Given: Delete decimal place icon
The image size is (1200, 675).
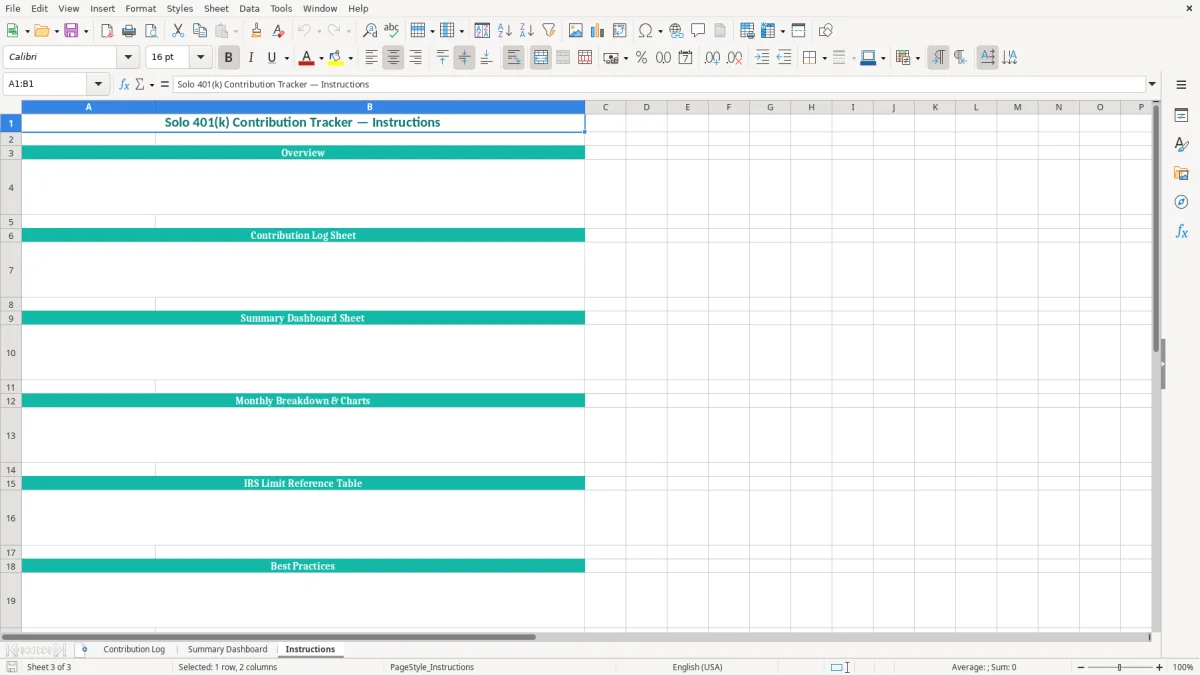Looking at the screenshot, I should click(x=734, y=58).
